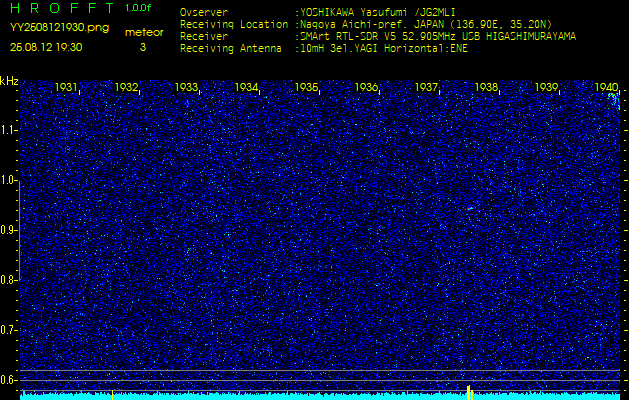Image resolution: width=629 pixels, height=400 pixels.
Task: Click the 1934 time marker
Action: 246,87
